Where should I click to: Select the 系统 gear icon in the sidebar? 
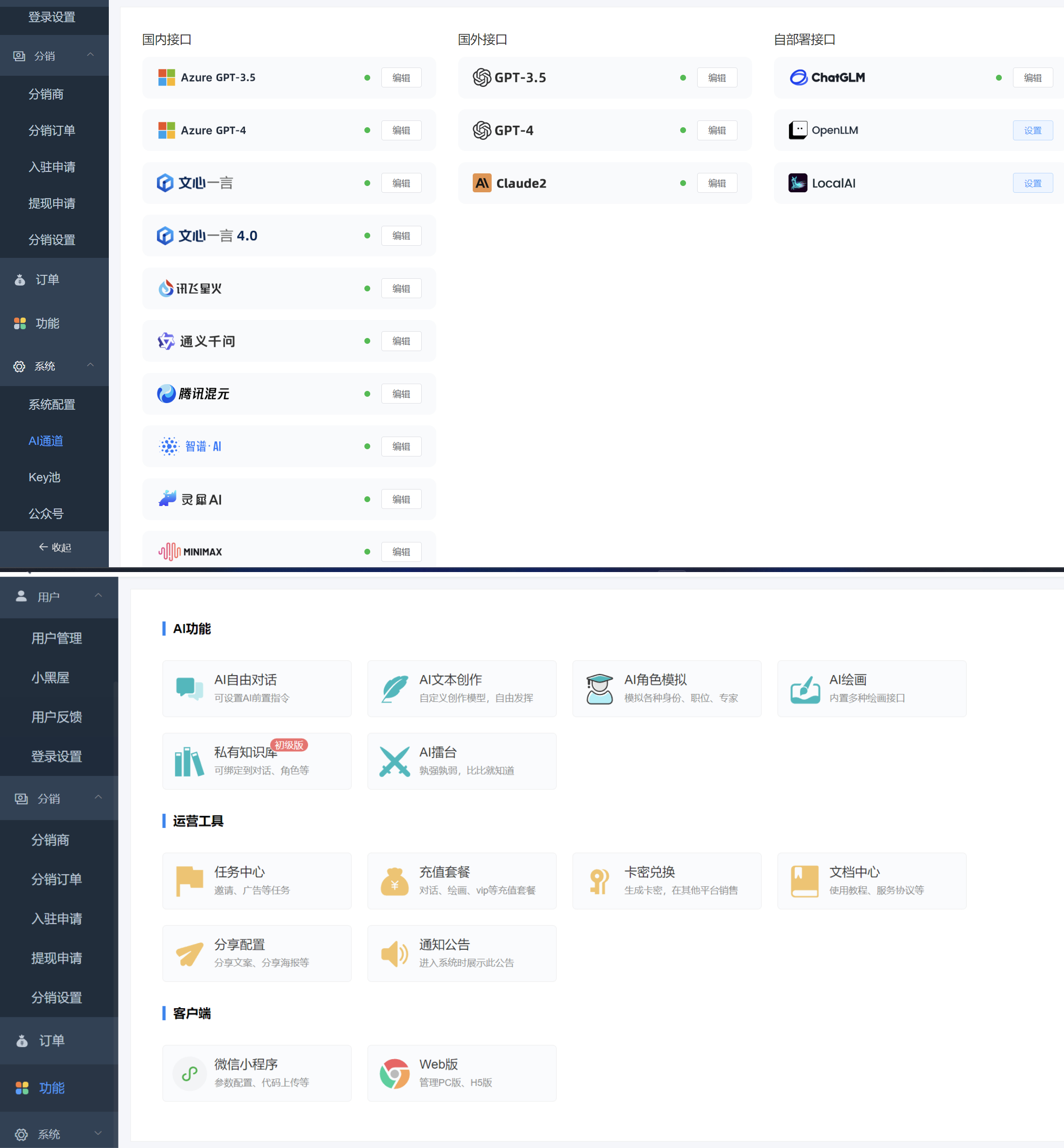point(19,367)
